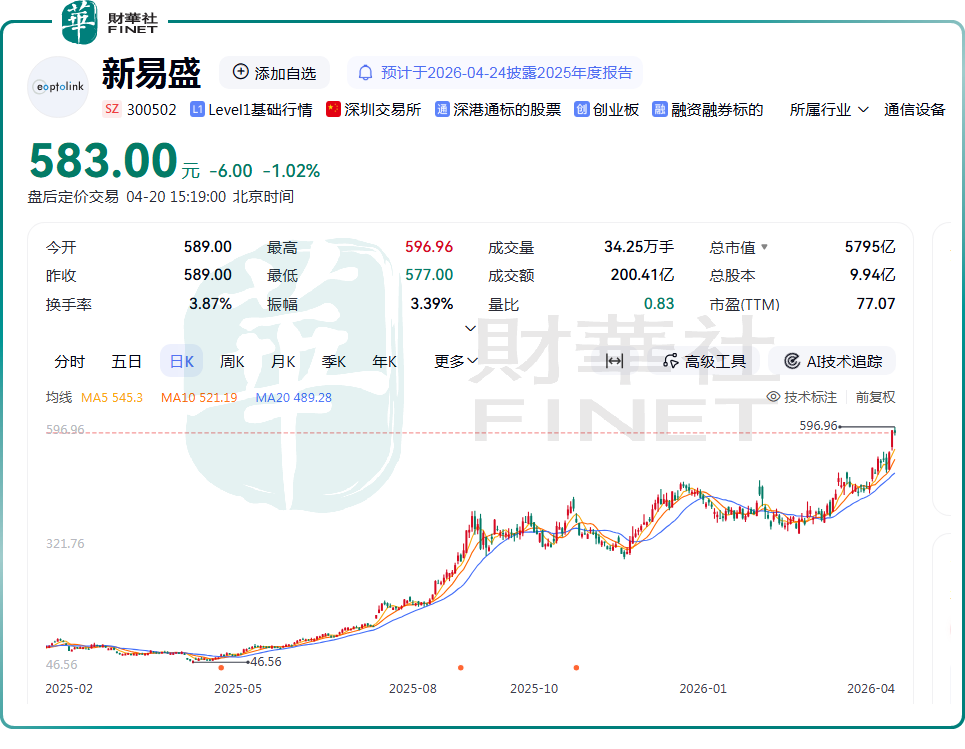Expand the 所属行业 dropdown

(x=829, y=110)
